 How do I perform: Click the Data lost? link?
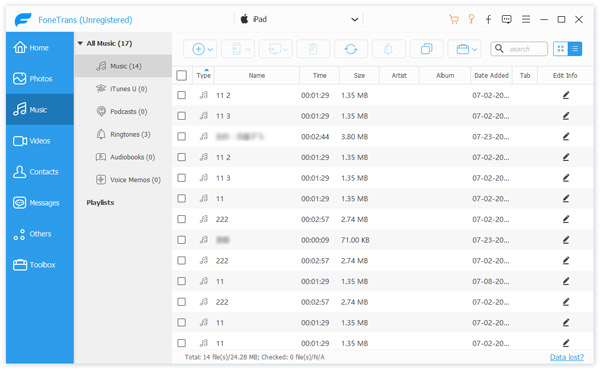[567, 357]
